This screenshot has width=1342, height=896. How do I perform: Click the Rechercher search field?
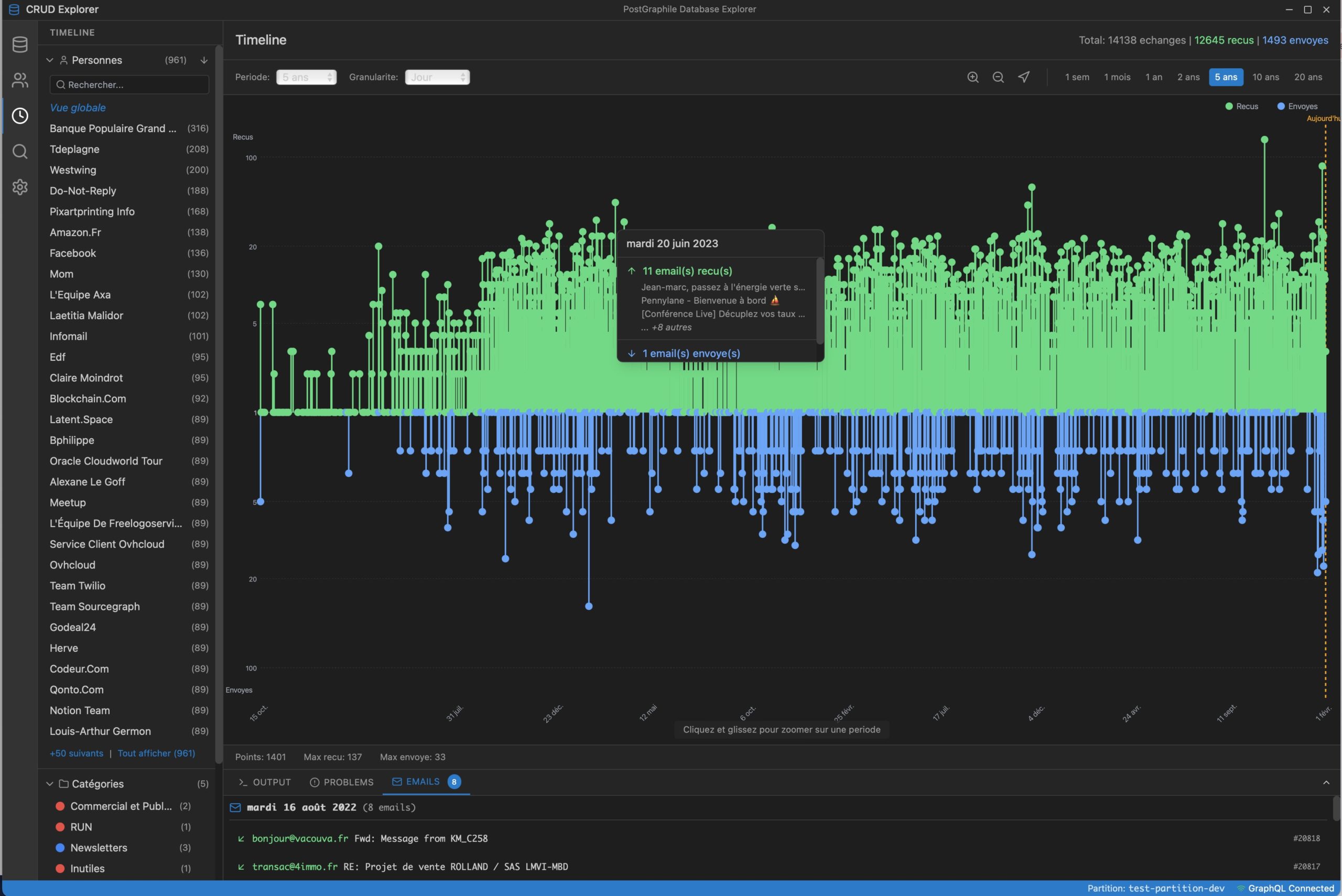pyautogui.click(x=129, y=84)
